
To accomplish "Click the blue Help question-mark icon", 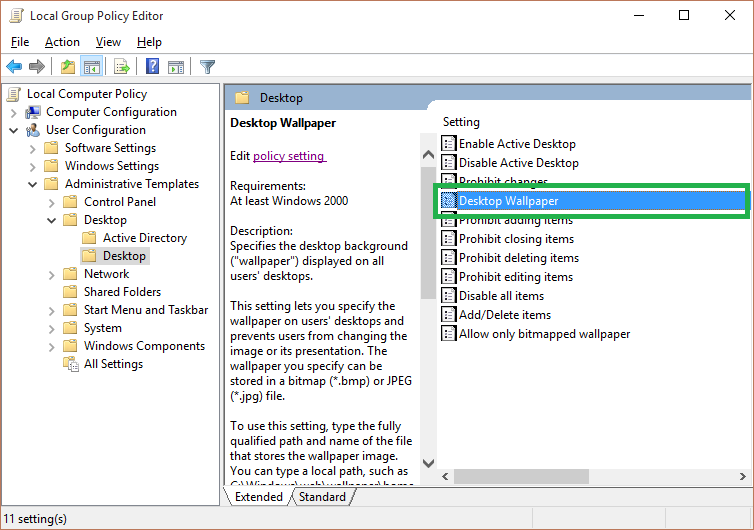I will 152,66.
